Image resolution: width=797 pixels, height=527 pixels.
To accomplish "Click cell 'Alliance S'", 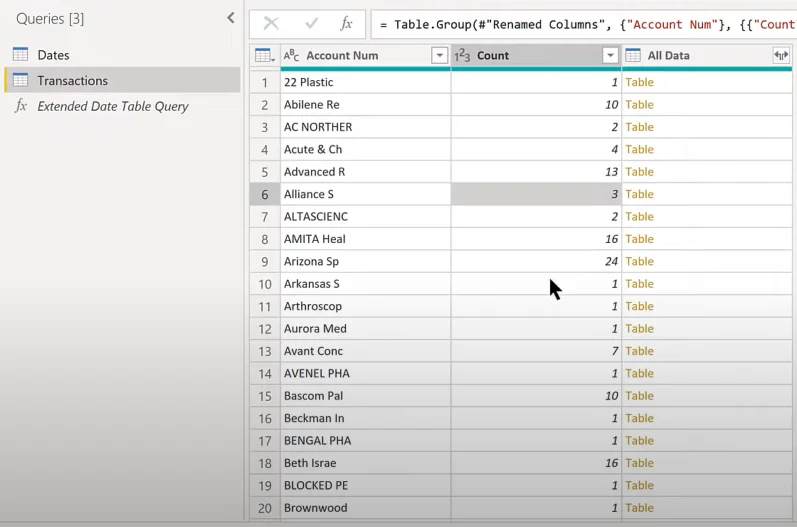I will point(365,194).
